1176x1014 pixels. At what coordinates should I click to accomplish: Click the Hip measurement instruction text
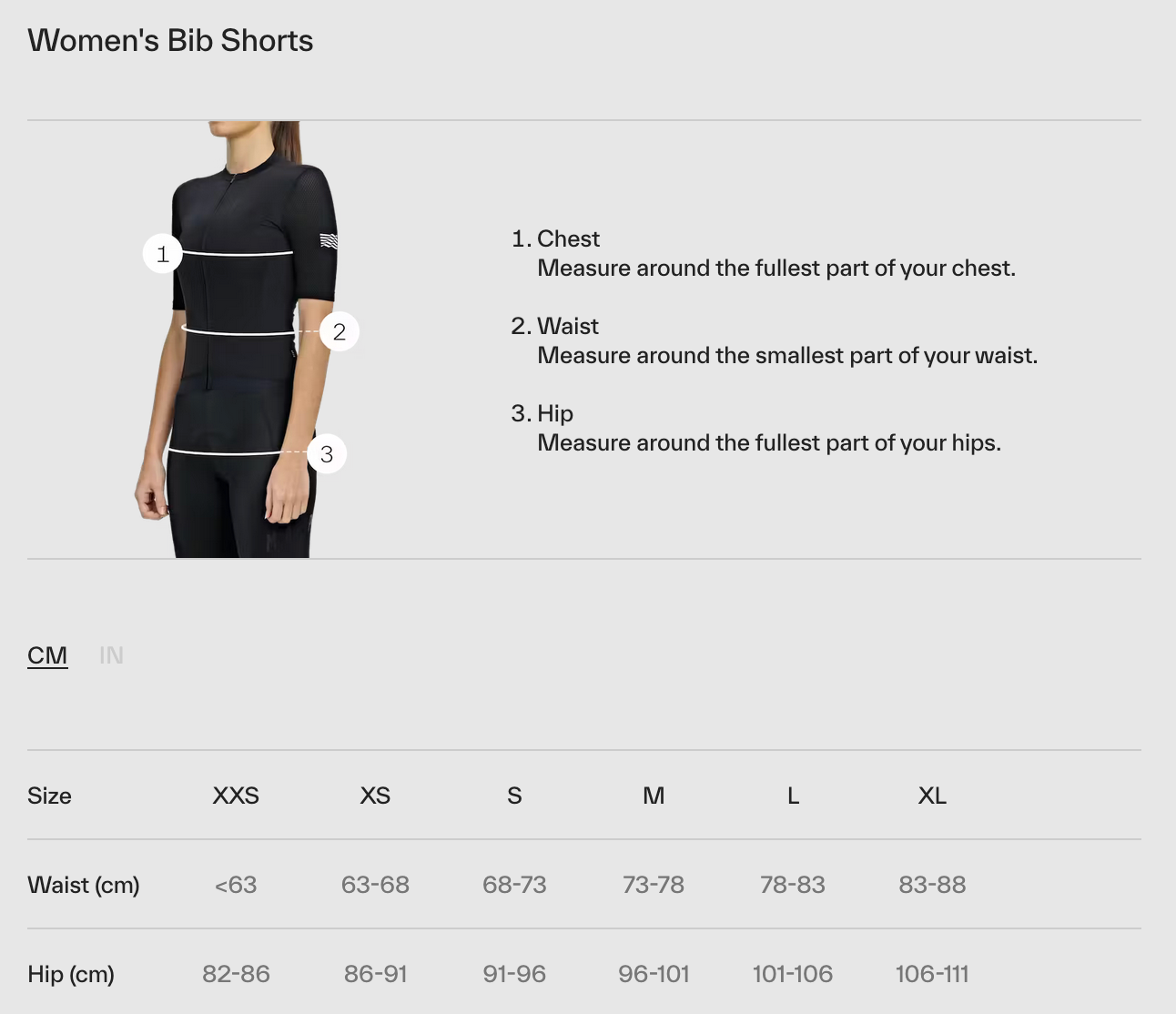[x=768, y=443]
